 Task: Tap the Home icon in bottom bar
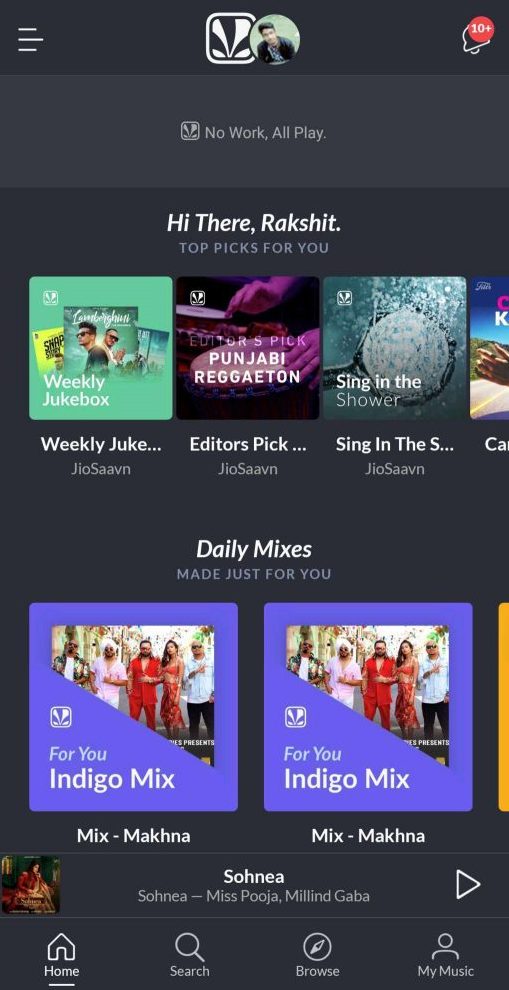coord(61,947)
